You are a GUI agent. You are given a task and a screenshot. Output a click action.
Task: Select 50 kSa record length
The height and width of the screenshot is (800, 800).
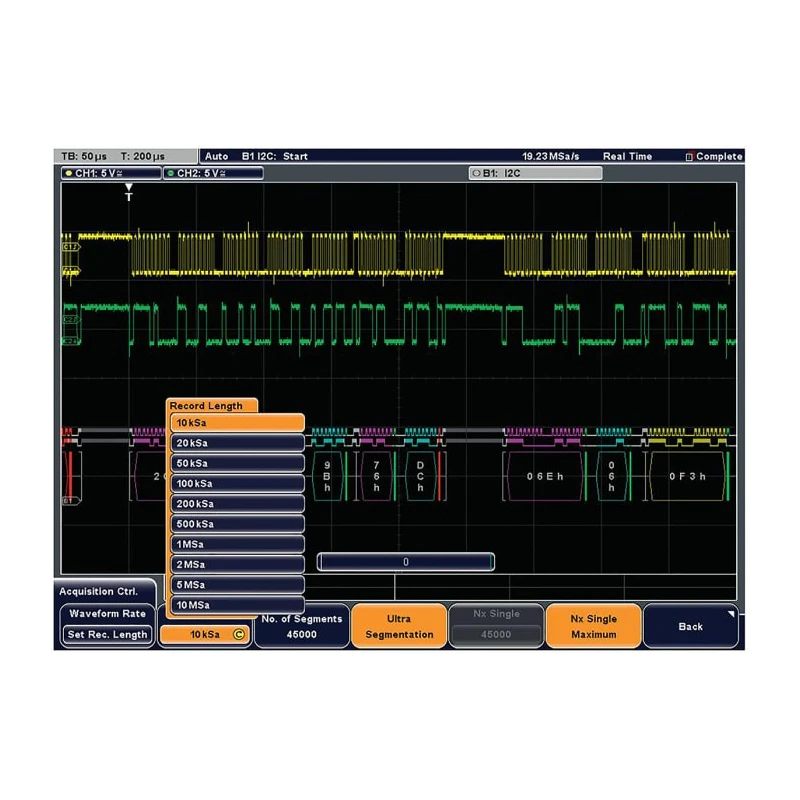tap(237, 463)
